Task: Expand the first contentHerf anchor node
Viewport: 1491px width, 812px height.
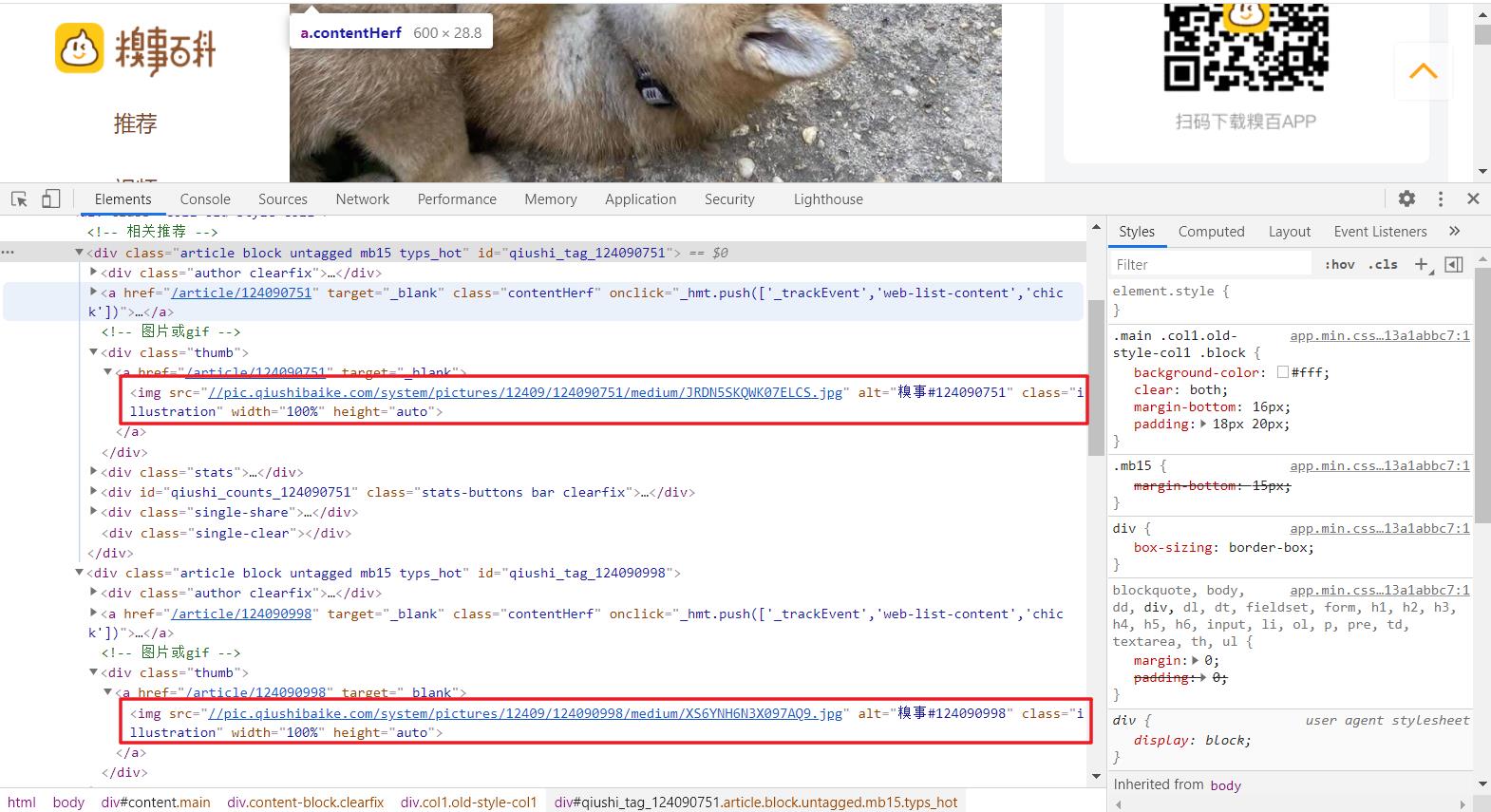Action: tap(94, 293)
